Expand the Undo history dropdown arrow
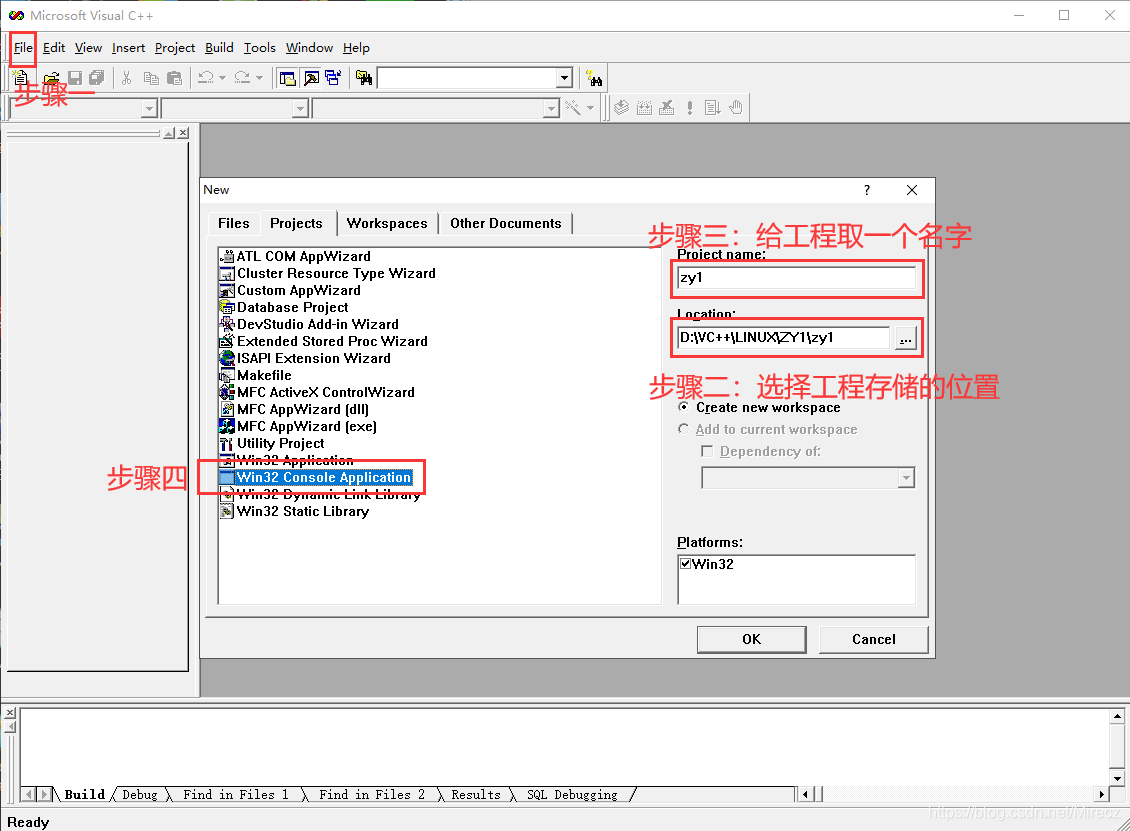The image size is (1130, 831). (222, 78)
